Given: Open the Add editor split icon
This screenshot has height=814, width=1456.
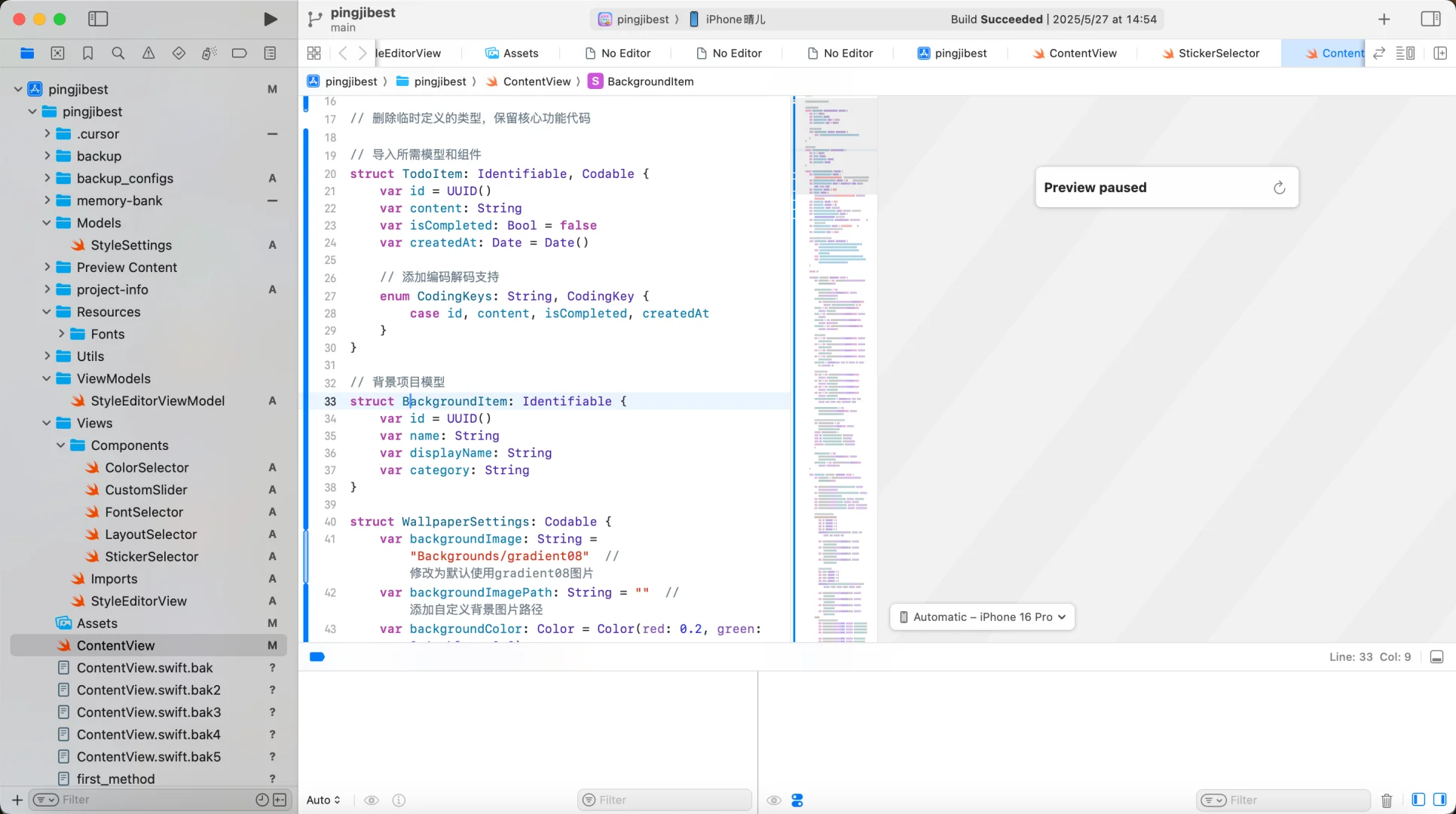Looking at the screenshot, I should click(1439, 53).
